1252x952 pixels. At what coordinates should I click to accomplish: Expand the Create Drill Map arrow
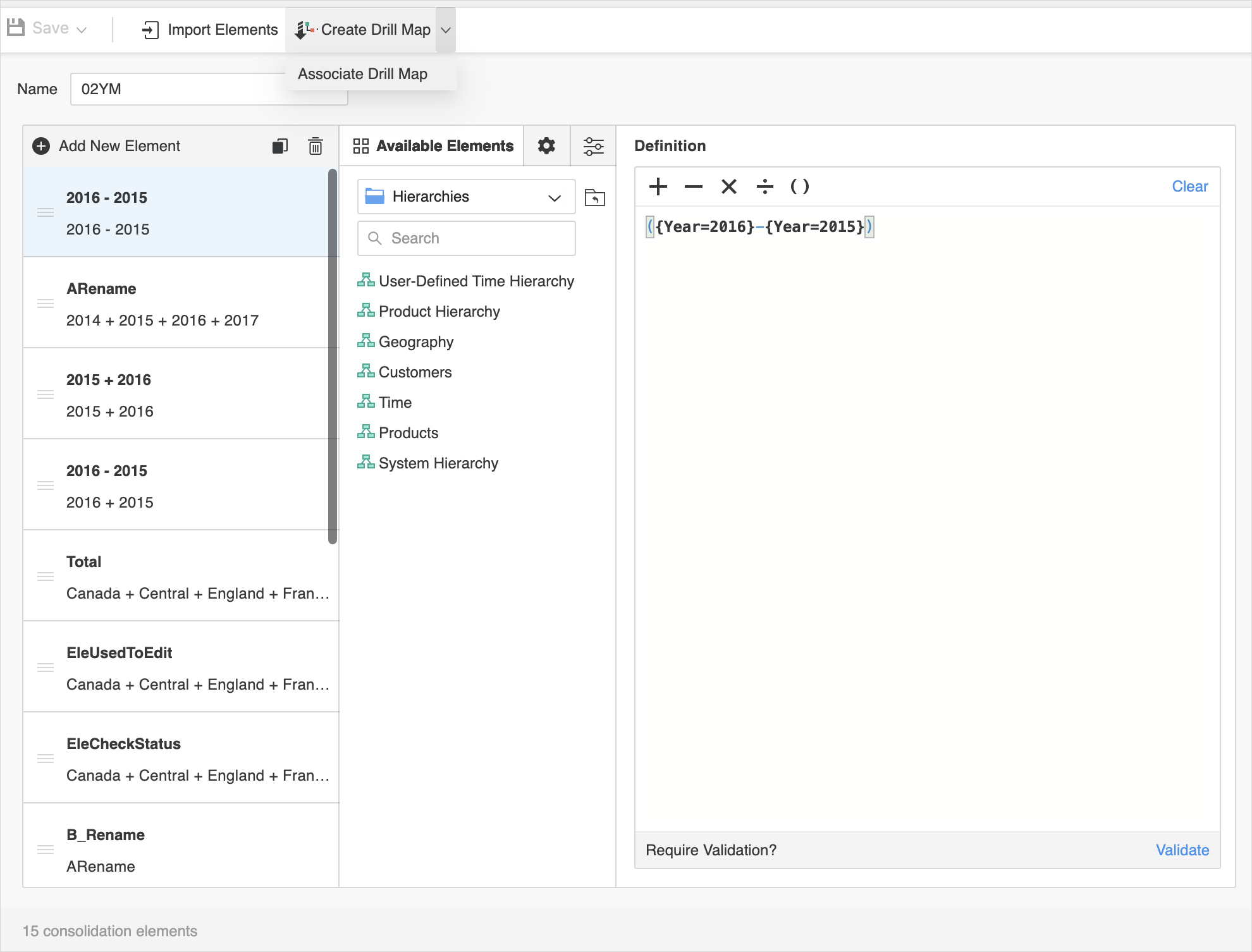click(446, 30)
